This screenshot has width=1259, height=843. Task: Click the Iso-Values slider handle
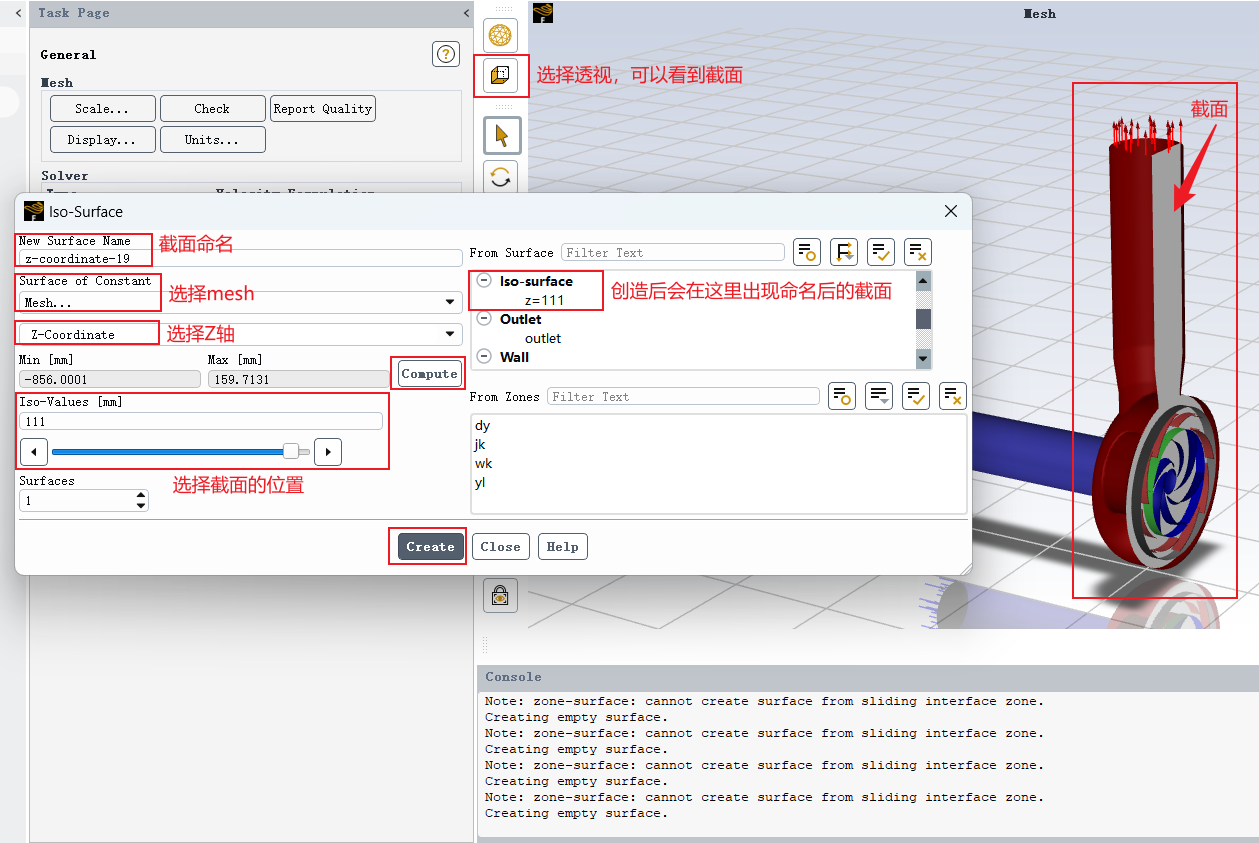pos(291,451)
